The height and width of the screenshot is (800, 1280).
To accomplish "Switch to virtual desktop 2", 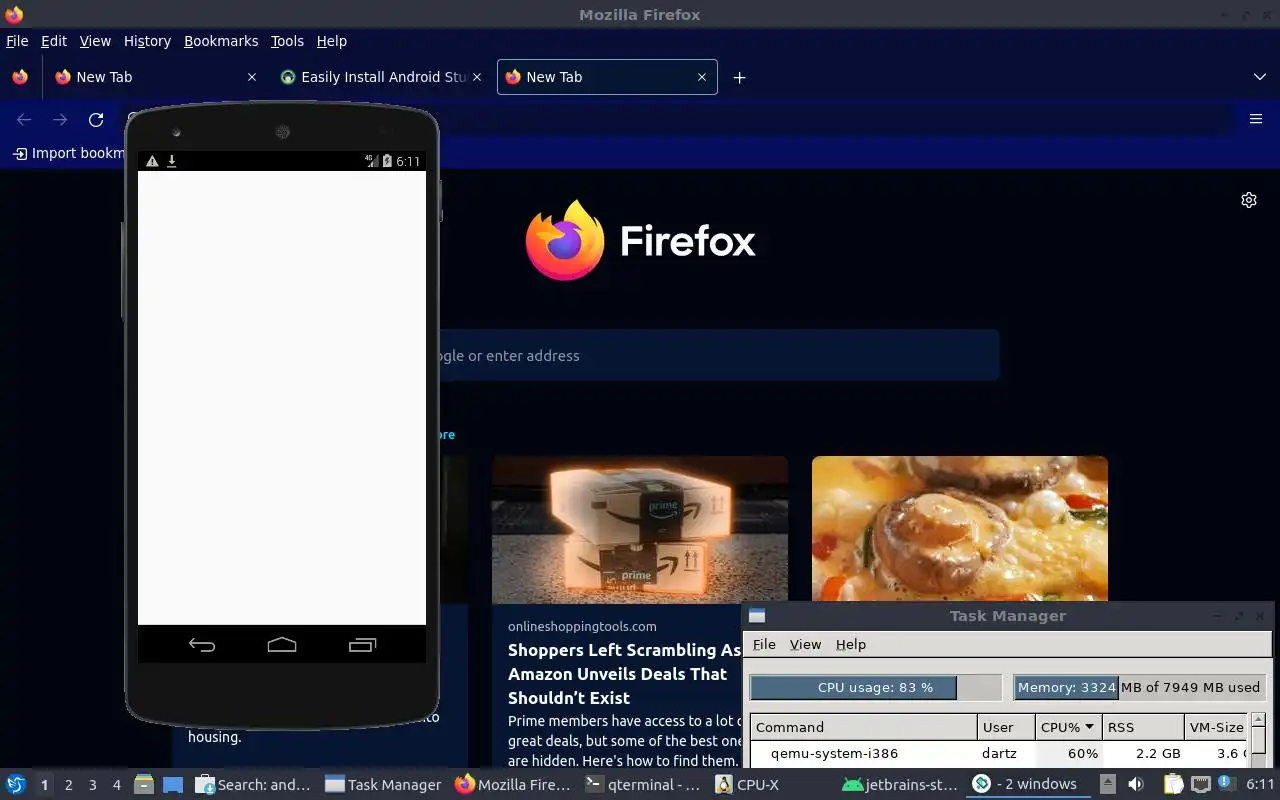I will pyautogui.click(x=69, y=785).
